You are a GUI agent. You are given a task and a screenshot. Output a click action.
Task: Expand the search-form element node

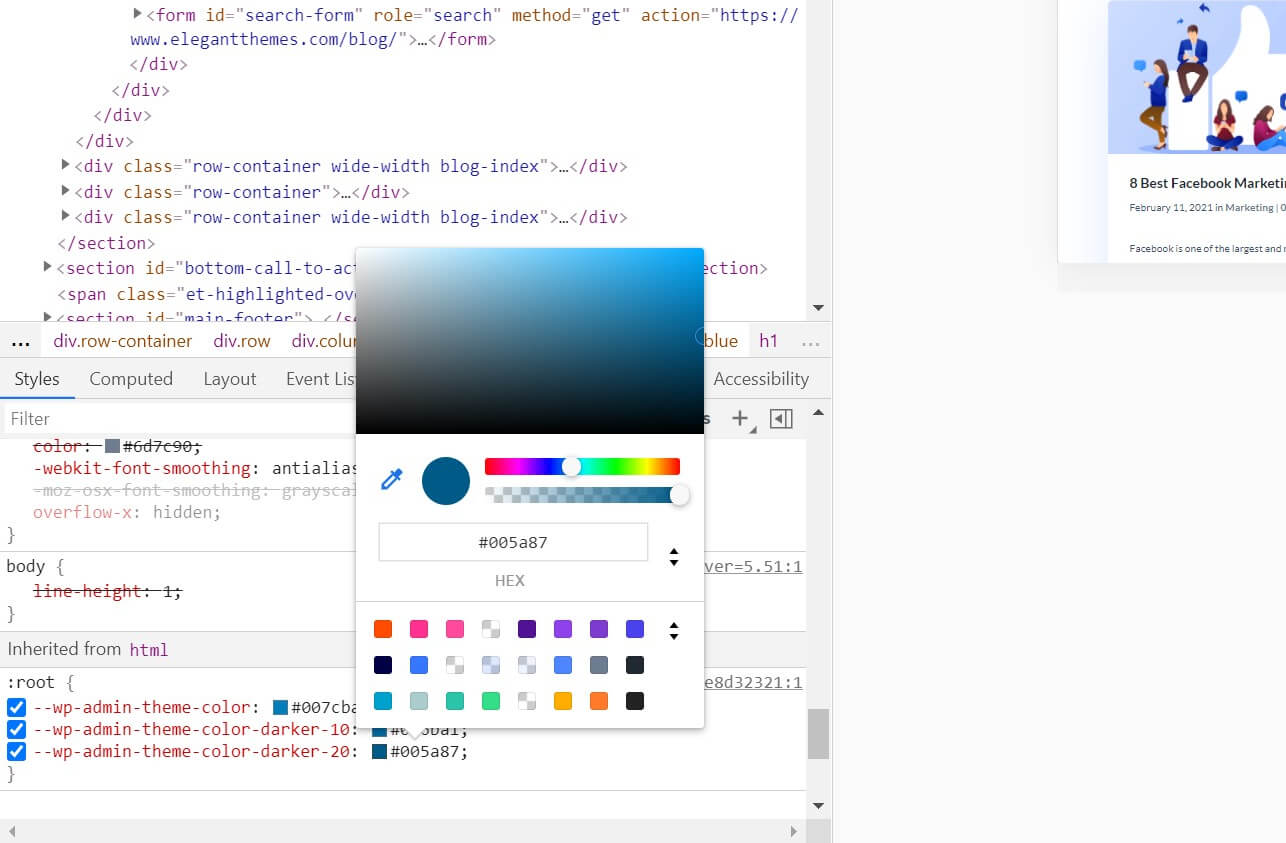(x=137, y=15)
